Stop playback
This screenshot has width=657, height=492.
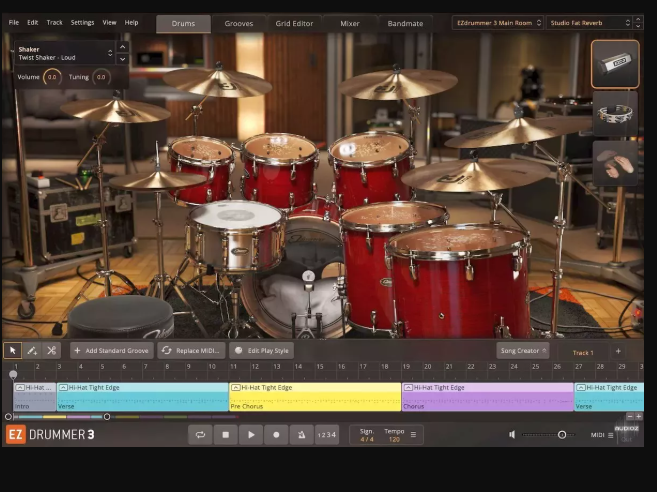225,435
